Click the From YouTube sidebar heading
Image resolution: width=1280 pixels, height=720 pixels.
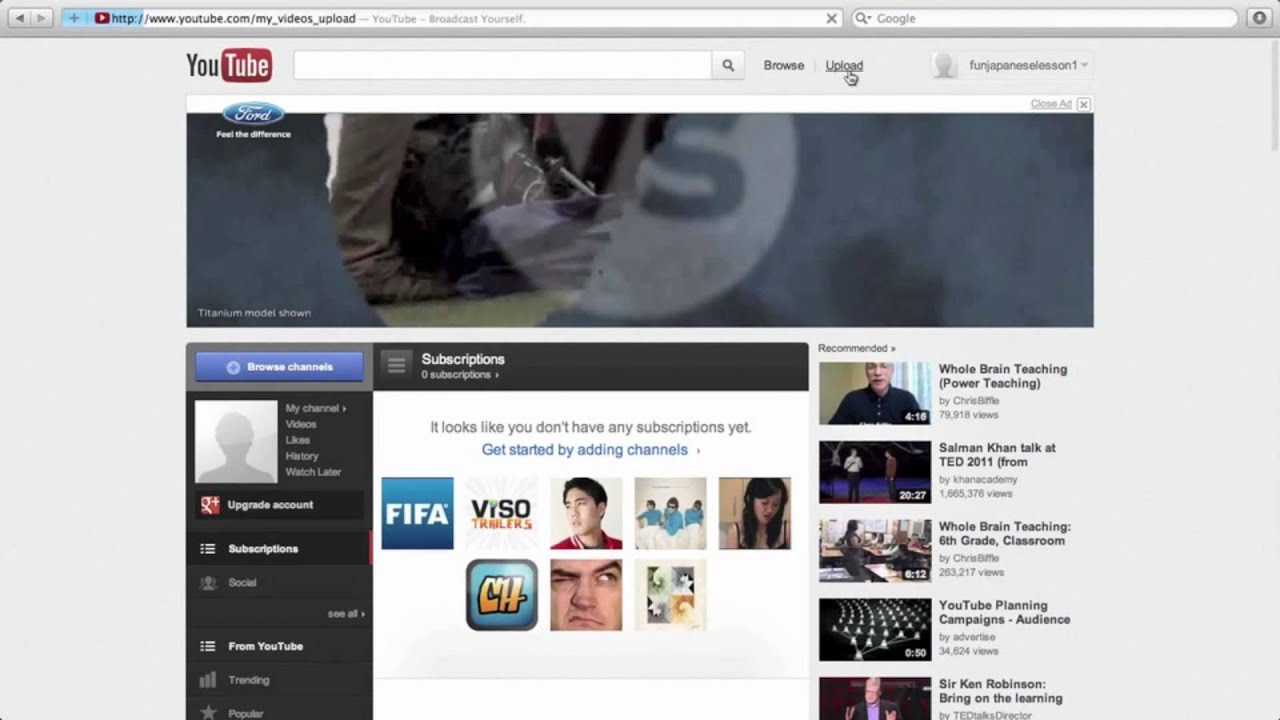(265, 646)
